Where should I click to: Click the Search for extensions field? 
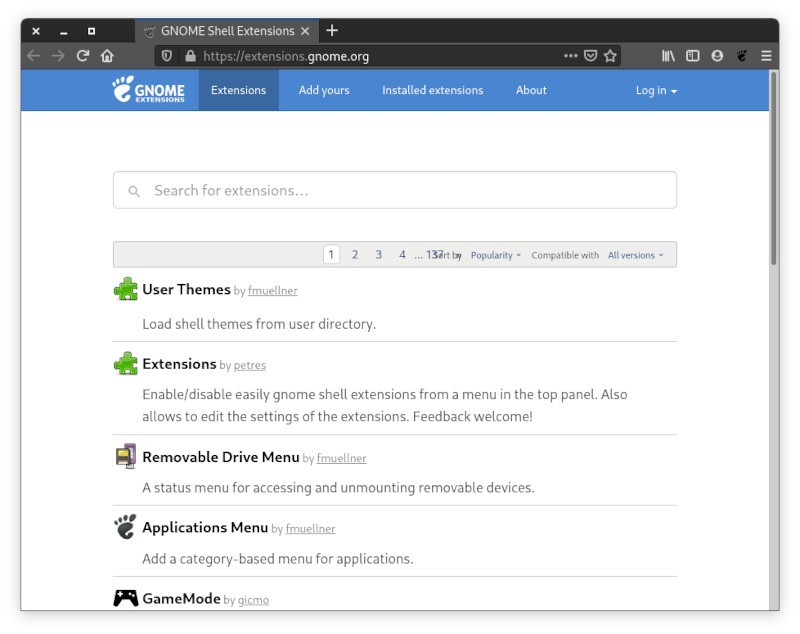[395, 190]
